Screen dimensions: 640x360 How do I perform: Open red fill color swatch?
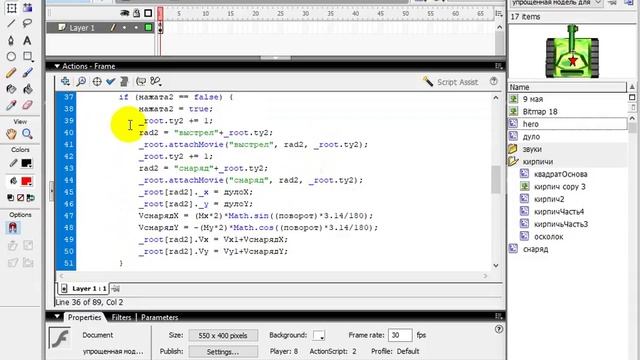pyautogui.click(x=27, y=181)
